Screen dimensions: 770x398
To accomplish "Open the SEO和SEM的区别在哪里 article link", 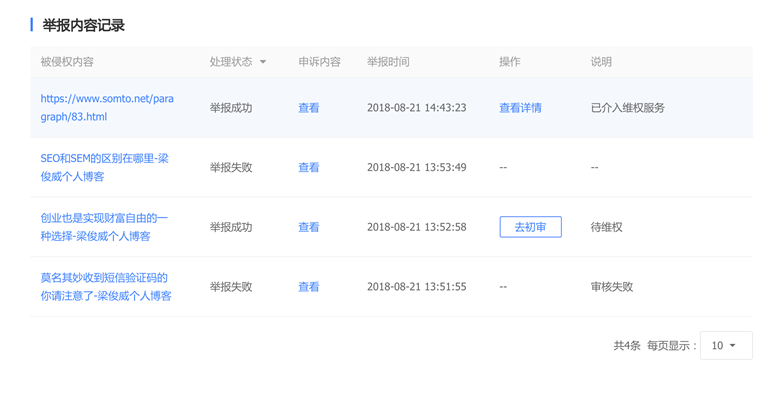I will [x=105, y=168].
